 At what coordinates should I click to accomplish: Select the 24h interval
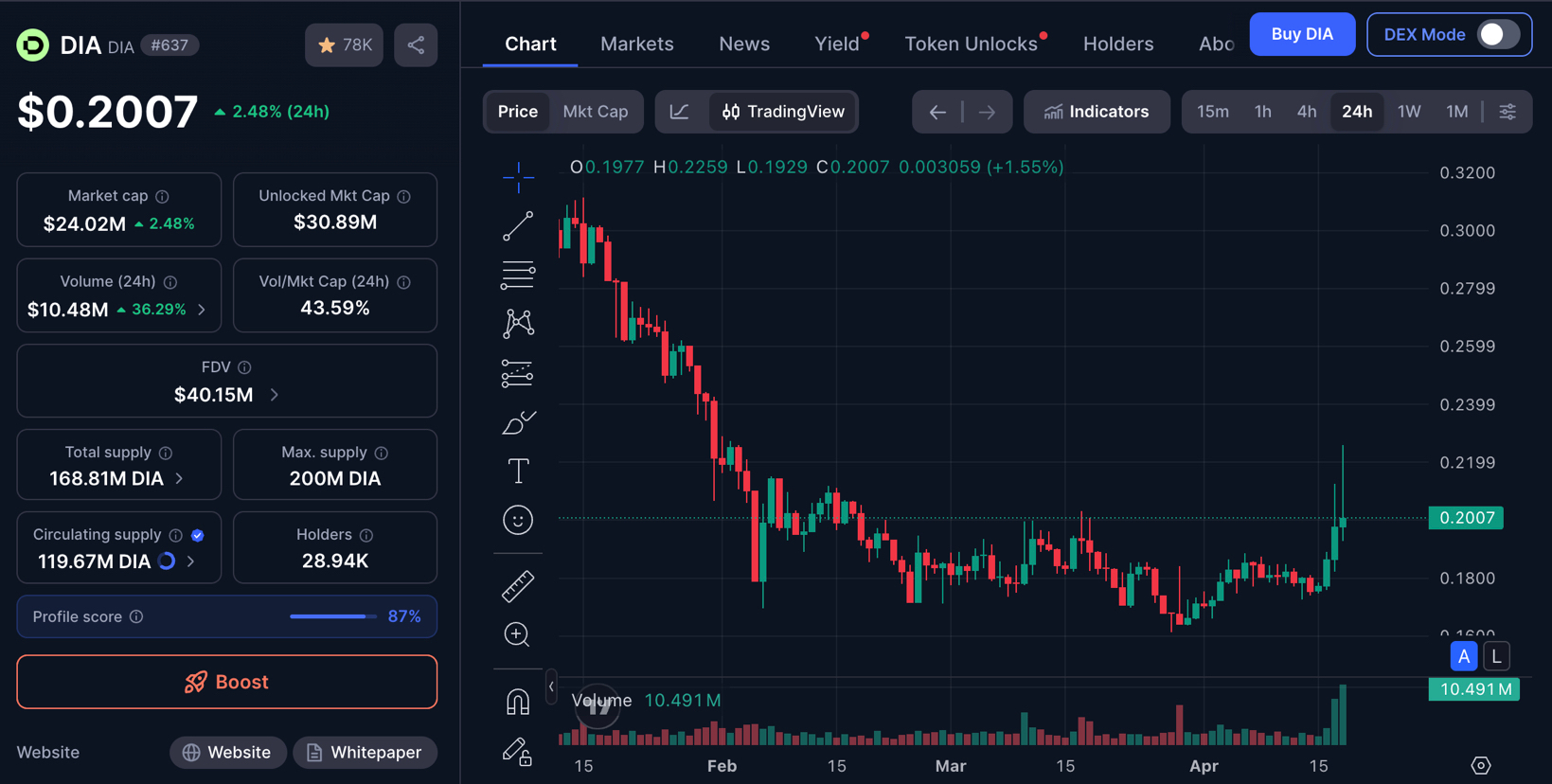pyautogui.click(x=1357, y=112)
